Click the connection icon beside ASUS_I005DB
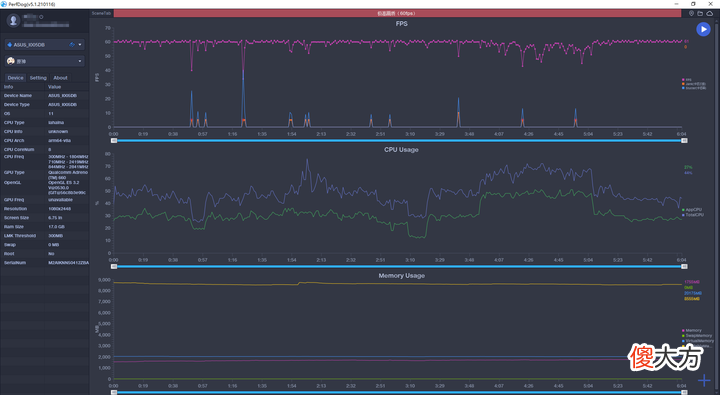The width and height of the screenshot is (720, 395). (x=72, y=45)
